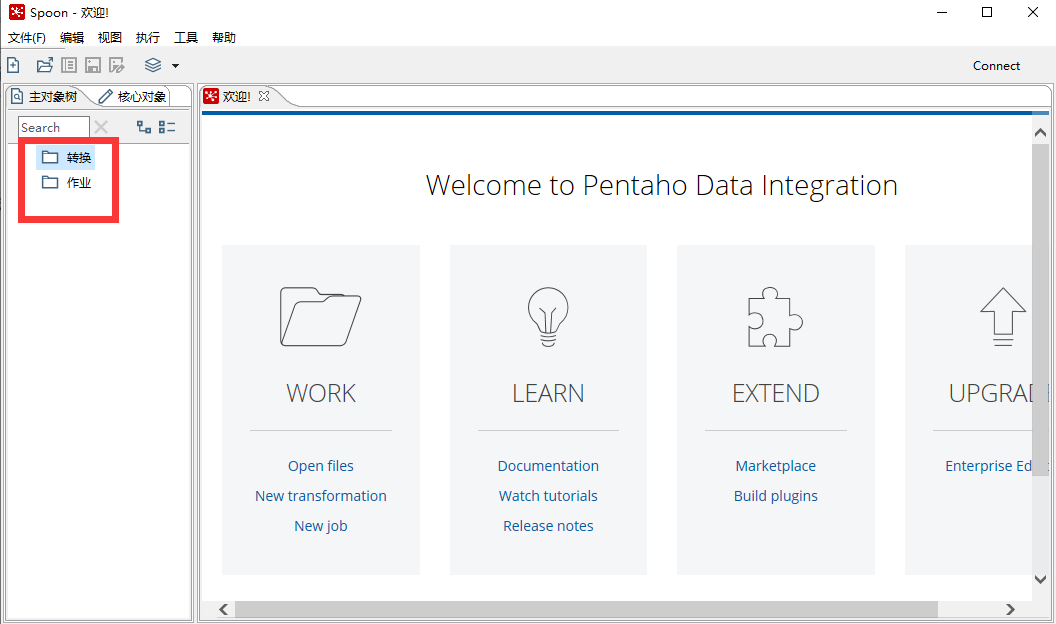
Task: Switch to the 核心对象 tab
Action: click(133, 97)
